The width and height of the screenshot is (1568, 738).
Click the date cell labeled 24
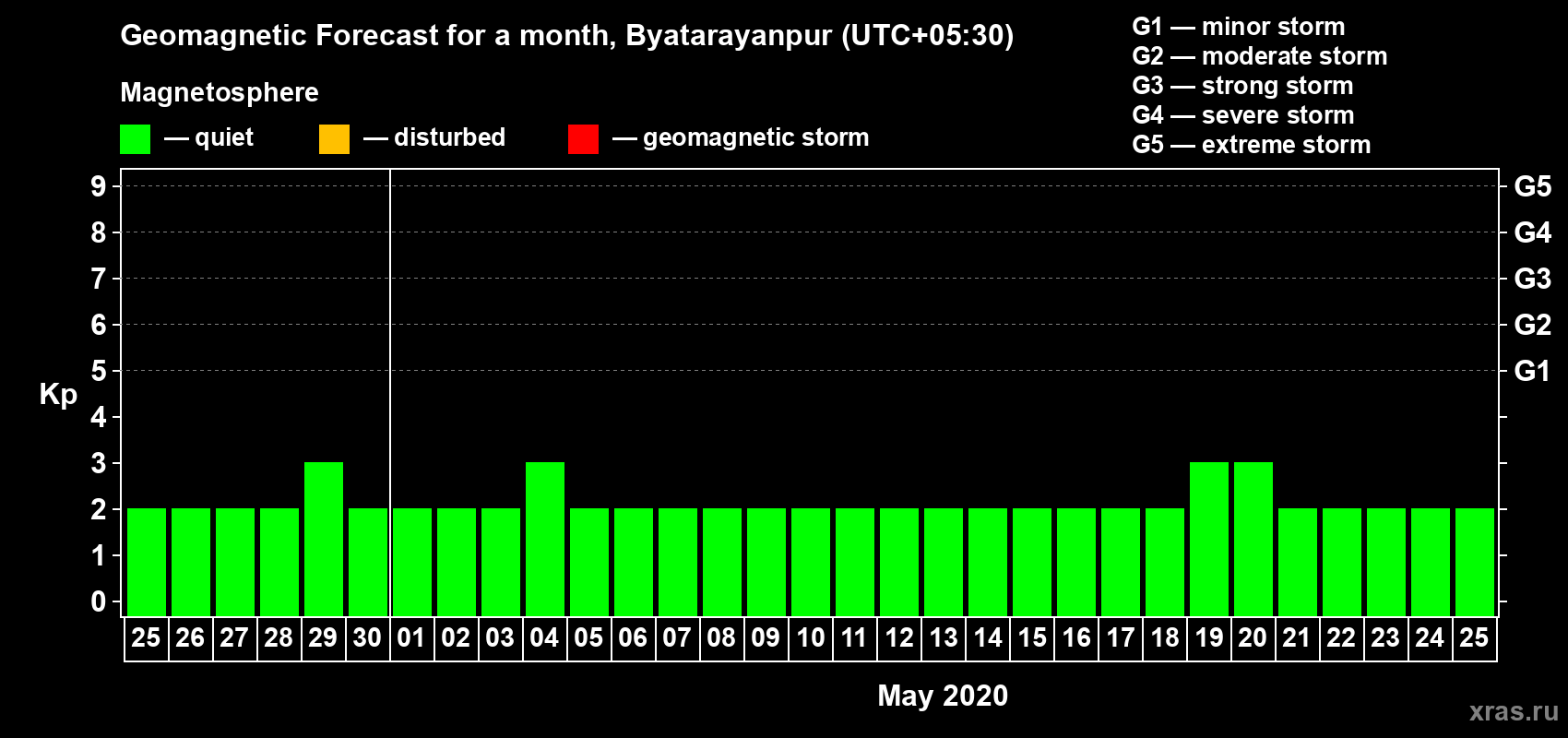(1430, 638)
